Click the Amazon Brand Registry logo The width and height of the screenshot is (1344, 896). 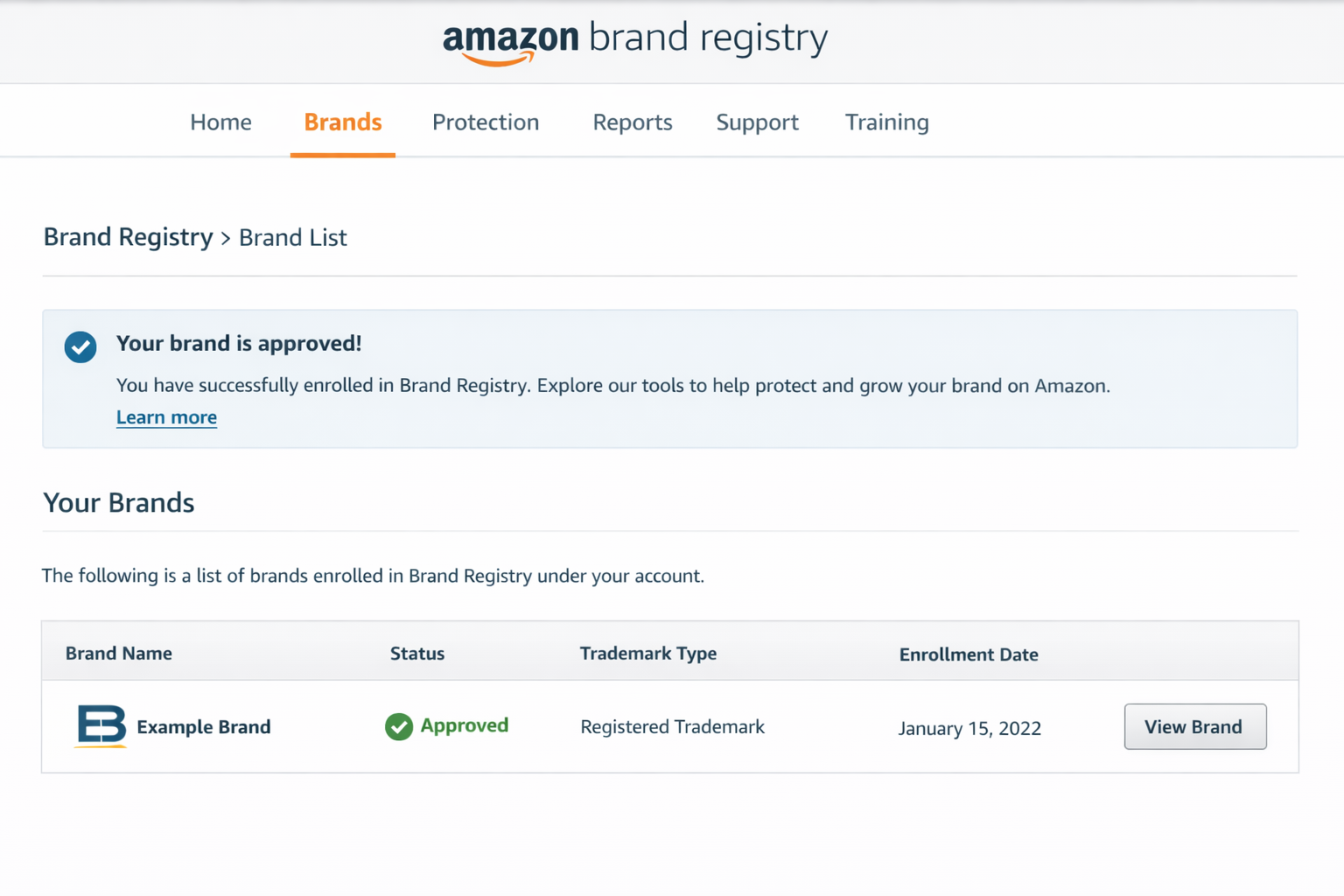click(x=634, y=40)
